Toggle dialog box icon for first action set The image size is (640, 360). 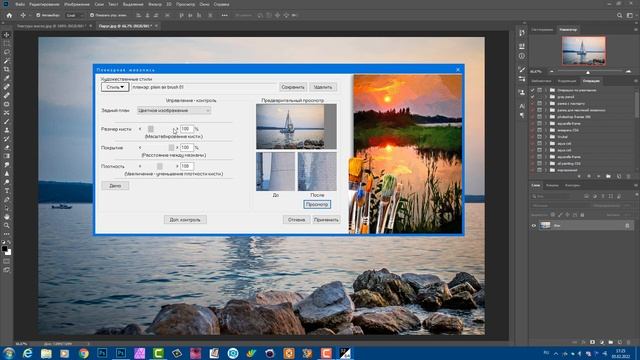point(539,90)
